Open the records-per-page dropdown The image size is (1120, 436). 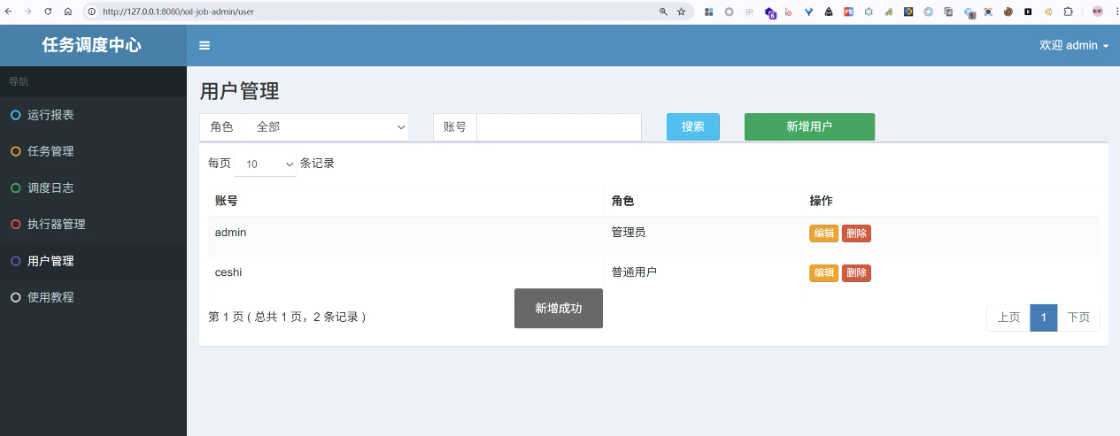coord(270,164)
